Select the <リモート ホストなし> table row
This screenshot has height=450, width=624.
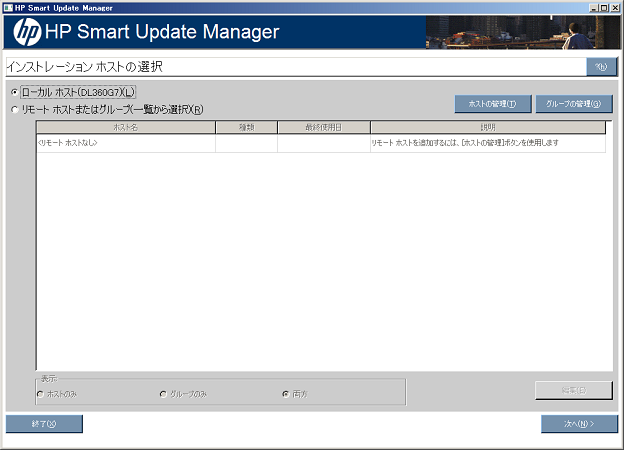pos(126,144)
